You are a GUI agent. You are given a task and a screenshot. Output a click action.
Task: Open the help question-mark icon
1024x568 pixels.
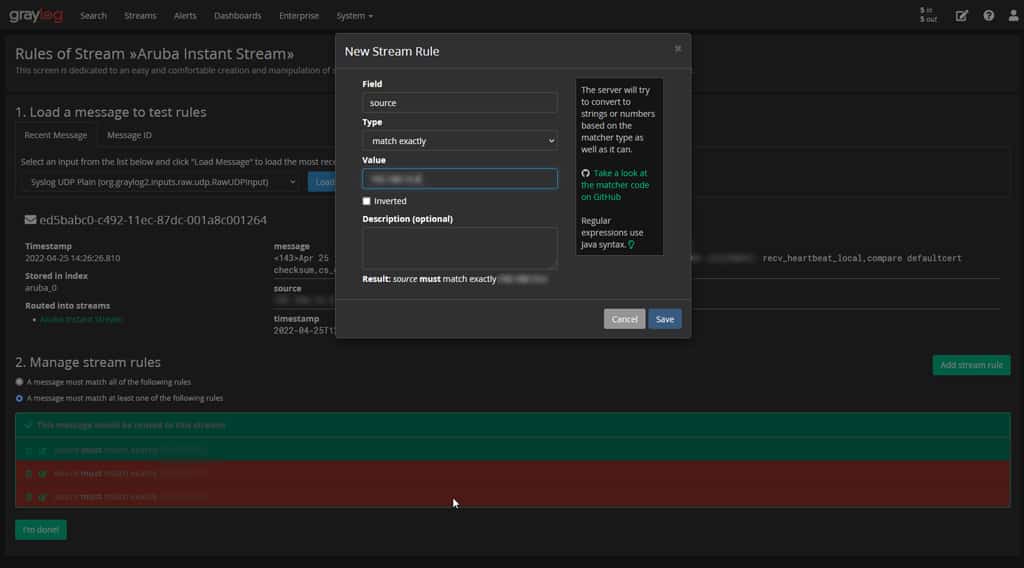pyautogui.click(x=989, y=16)
